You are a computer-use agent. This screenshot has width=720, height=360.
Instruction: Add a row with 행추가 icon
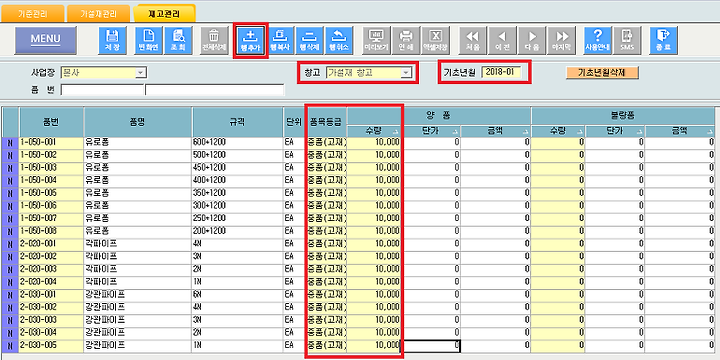point(250,40)
